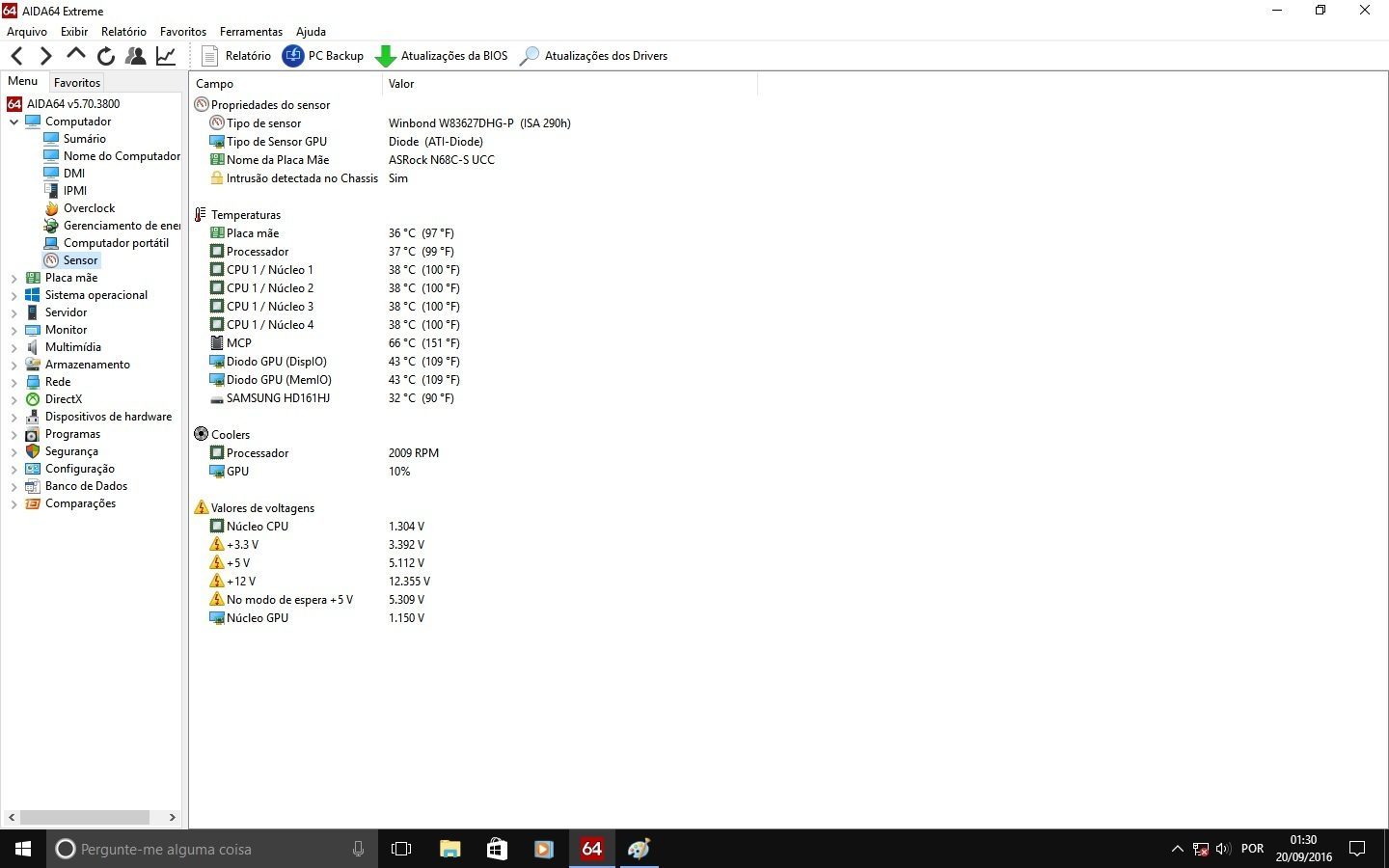The width and height of the screenshot is (1389, 868).
Task: Go forward with the right arrow toolbar icon
Action: [x=45, y=56]
